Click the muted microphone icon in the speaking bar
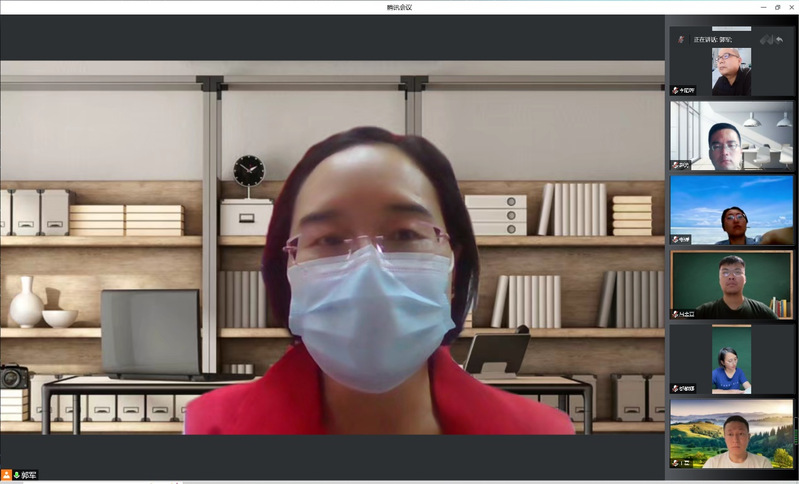This screenshot has width=799, height=484. point(681,39)
